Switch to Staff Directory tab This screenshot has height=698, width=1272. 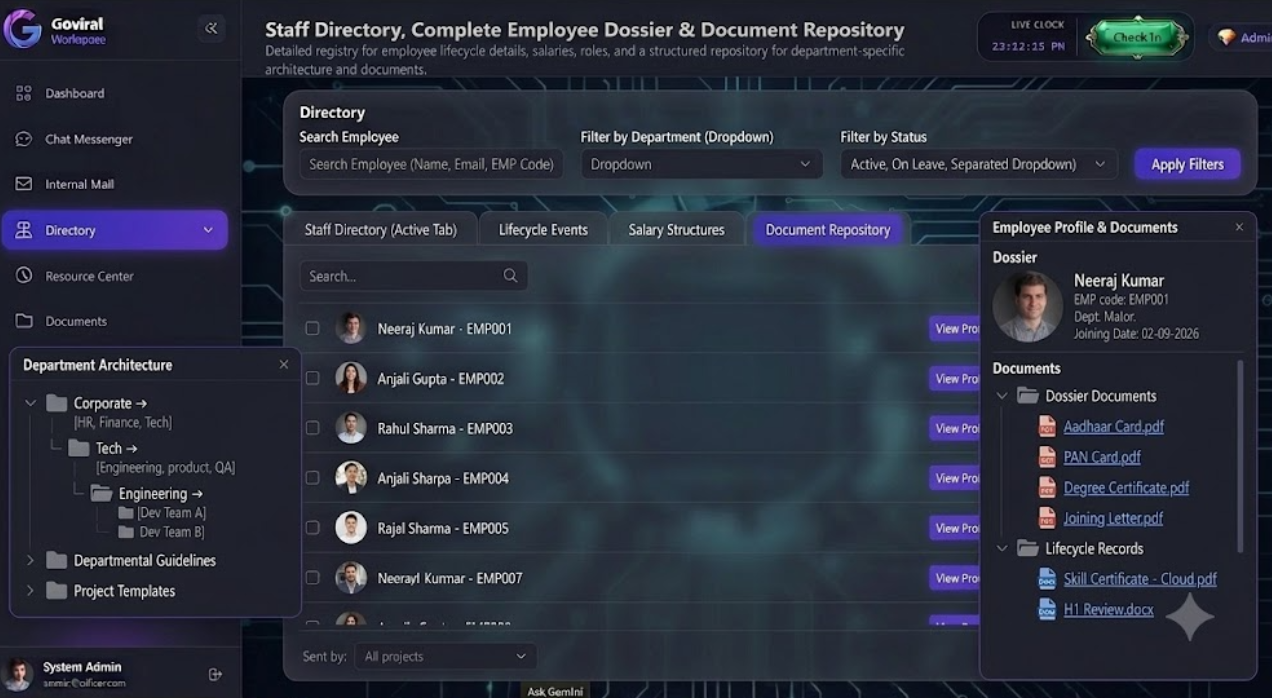[380, 229]
